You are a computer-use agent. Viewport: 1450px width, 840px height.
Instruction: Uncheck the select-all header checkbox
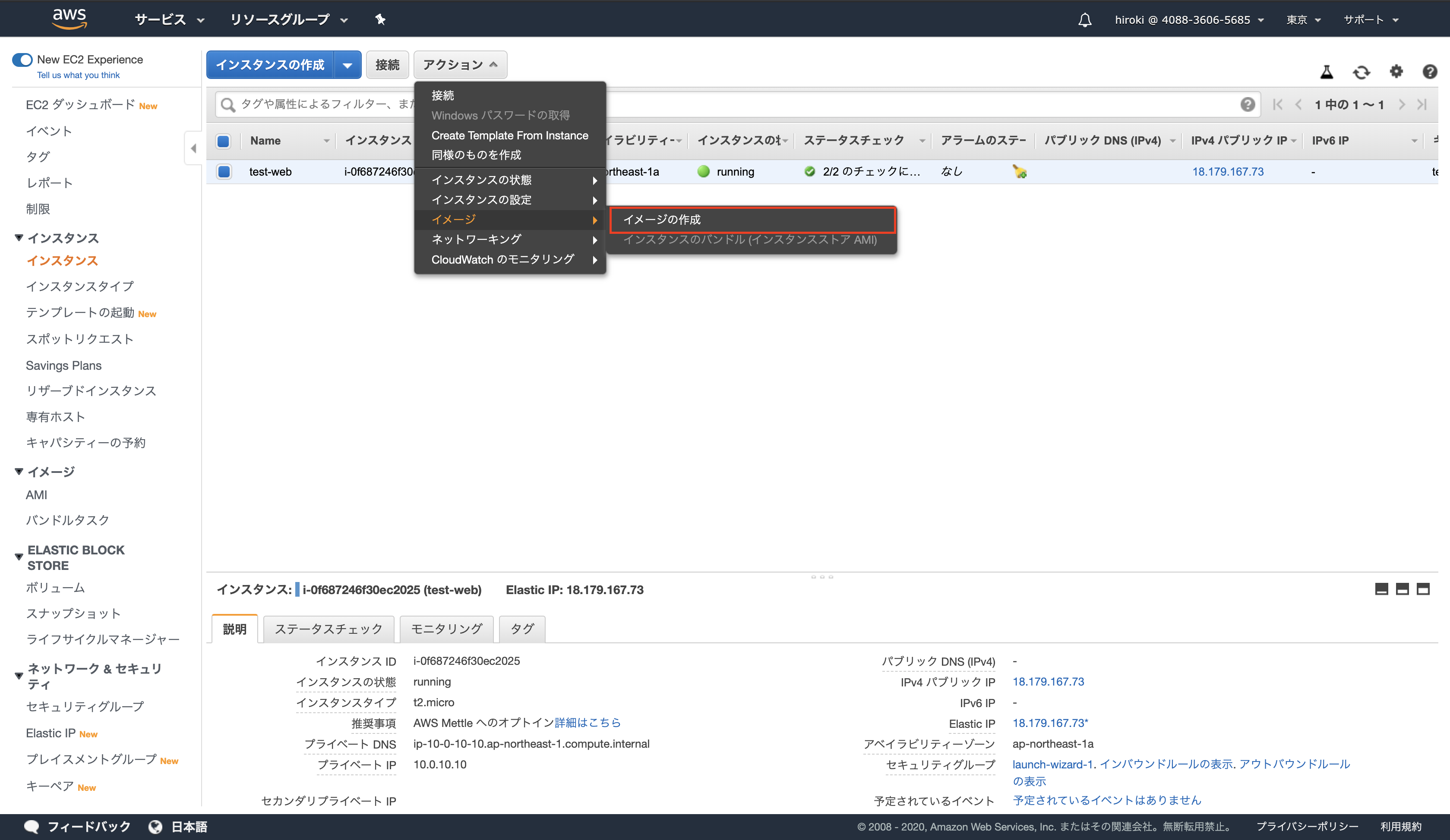point(223,140)
